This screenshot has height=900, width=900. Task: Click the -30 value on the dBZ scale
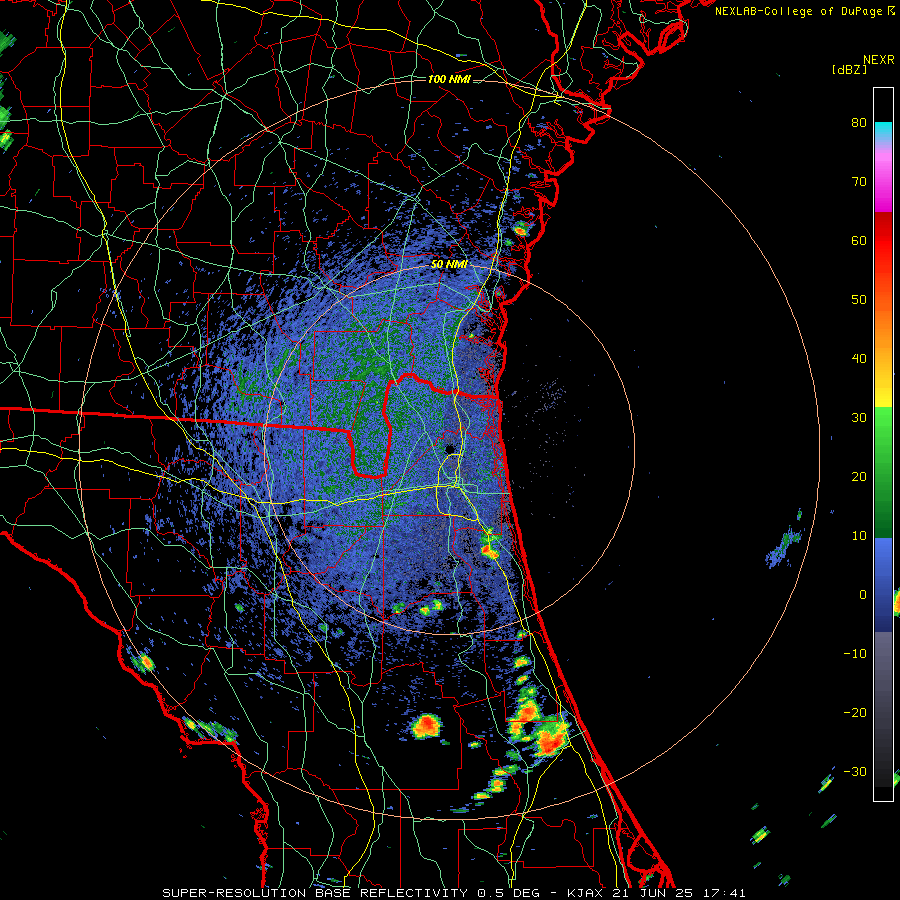855,771
